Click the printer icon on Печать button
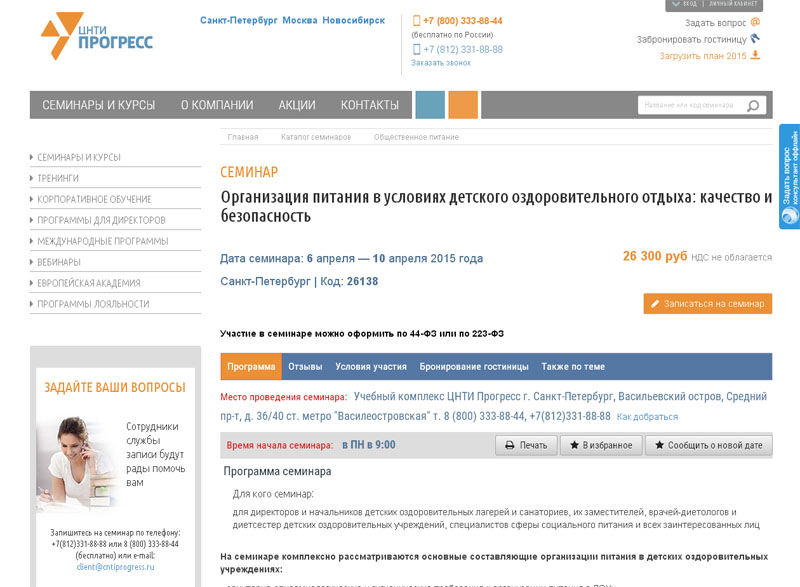This screenshot has height=587, width=800. tap(510, 445)
